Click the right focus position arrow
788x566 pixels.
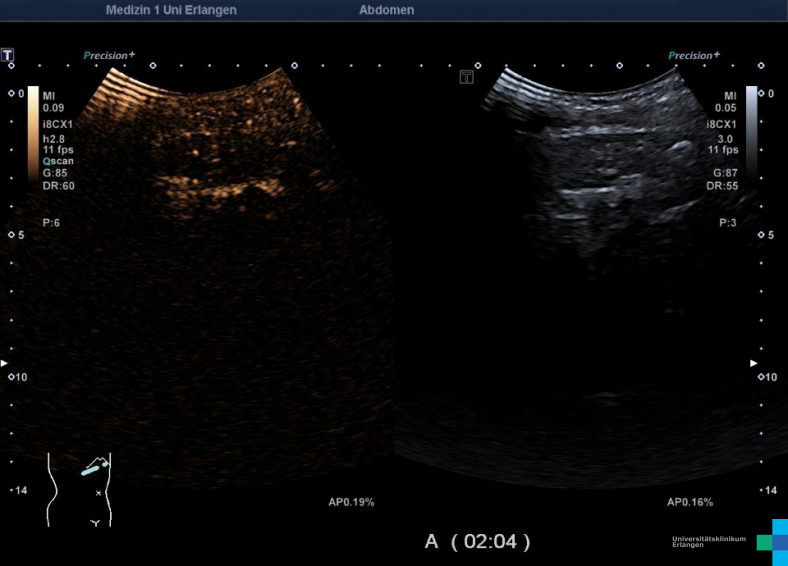click(x=753, y=363)
